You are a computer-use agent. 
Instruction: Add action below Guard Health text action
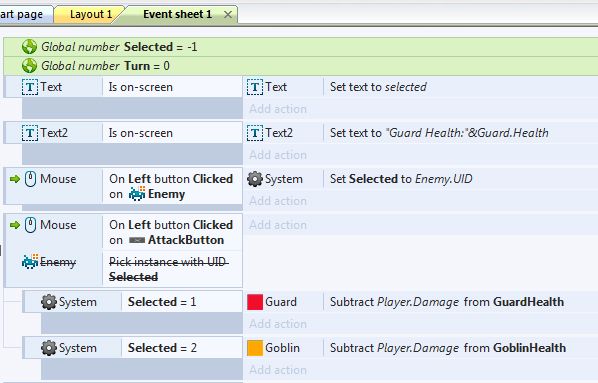pyautogui.click(x=278, y=155)
